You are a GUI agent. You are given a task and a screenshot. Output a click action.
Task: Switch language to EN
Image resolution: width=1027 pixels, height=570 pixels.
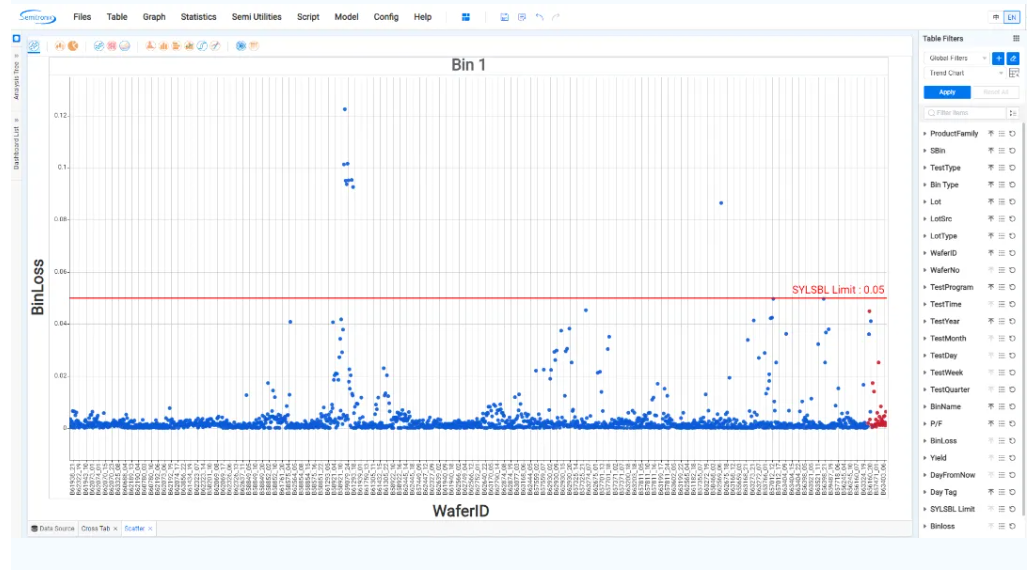pos(1011,17)
